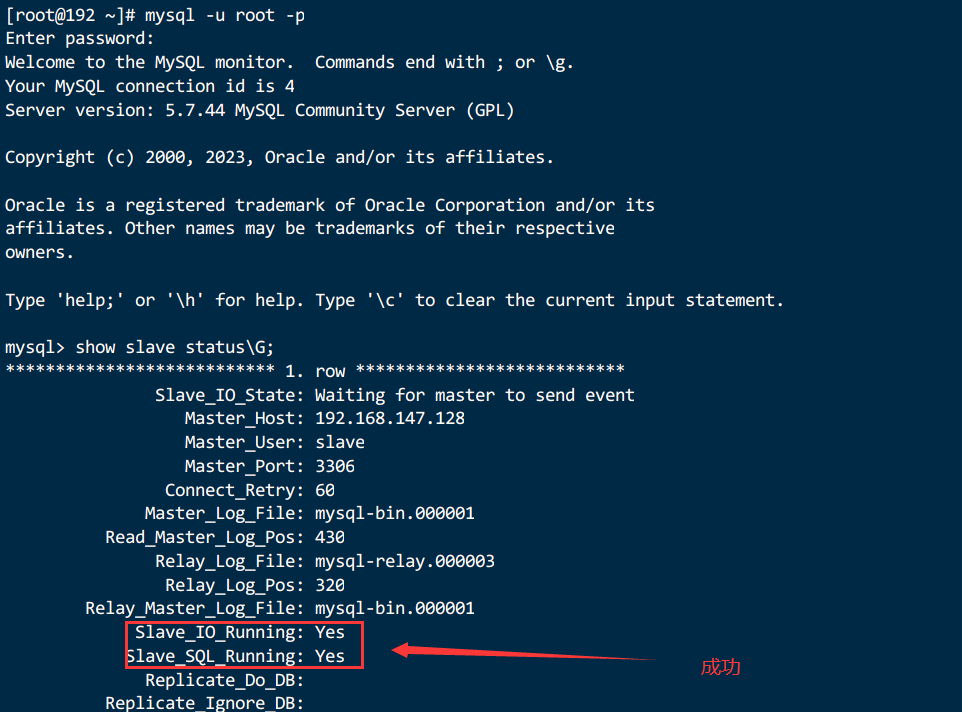Click the 'show slave status\G;' command
962x712 pixels.
(x=175, y=348)
